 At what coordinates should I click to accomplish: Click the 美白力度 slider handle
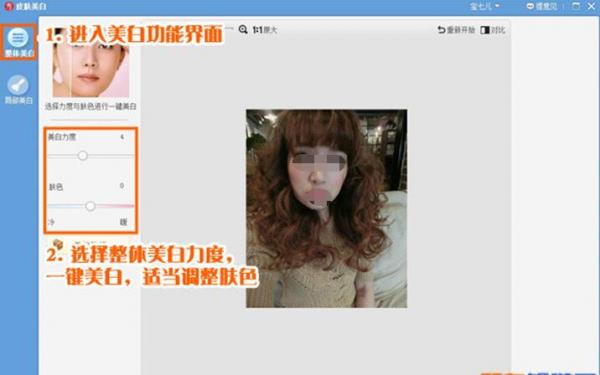[83, 156]
